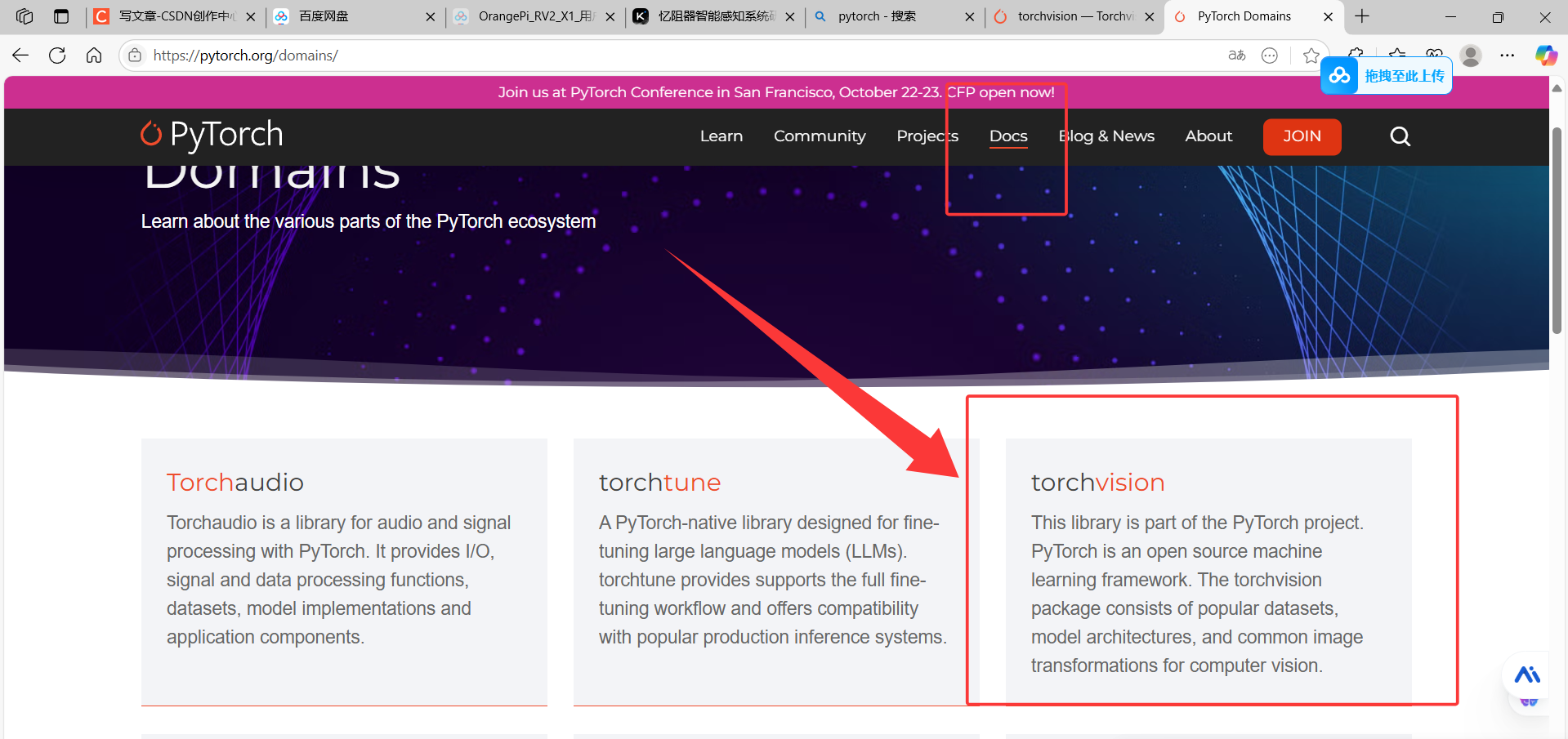Open the Community navigation menu

[x=820, y=136]
